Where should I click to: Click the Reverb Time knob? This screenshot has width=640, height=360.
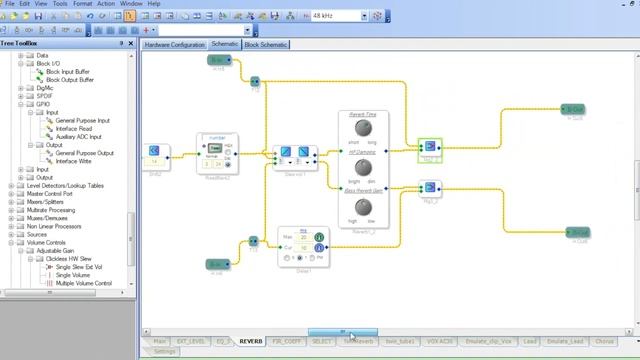363,129
